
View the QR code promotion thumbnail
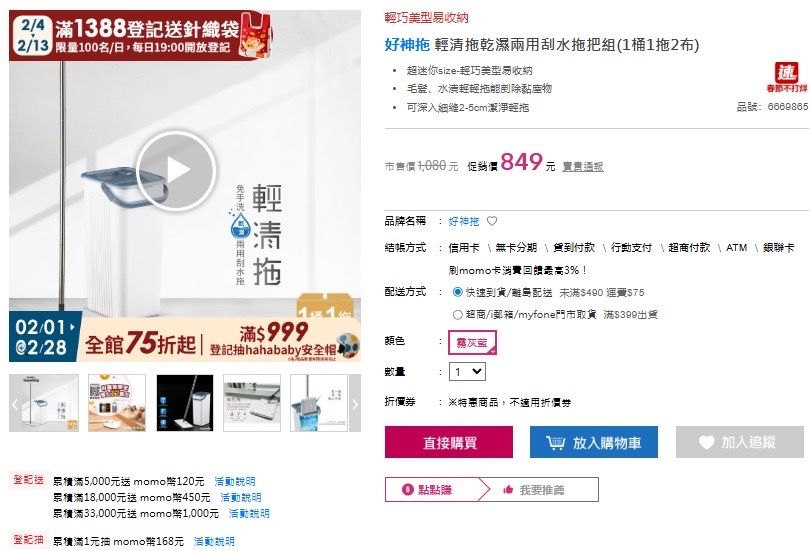(117, 403)
